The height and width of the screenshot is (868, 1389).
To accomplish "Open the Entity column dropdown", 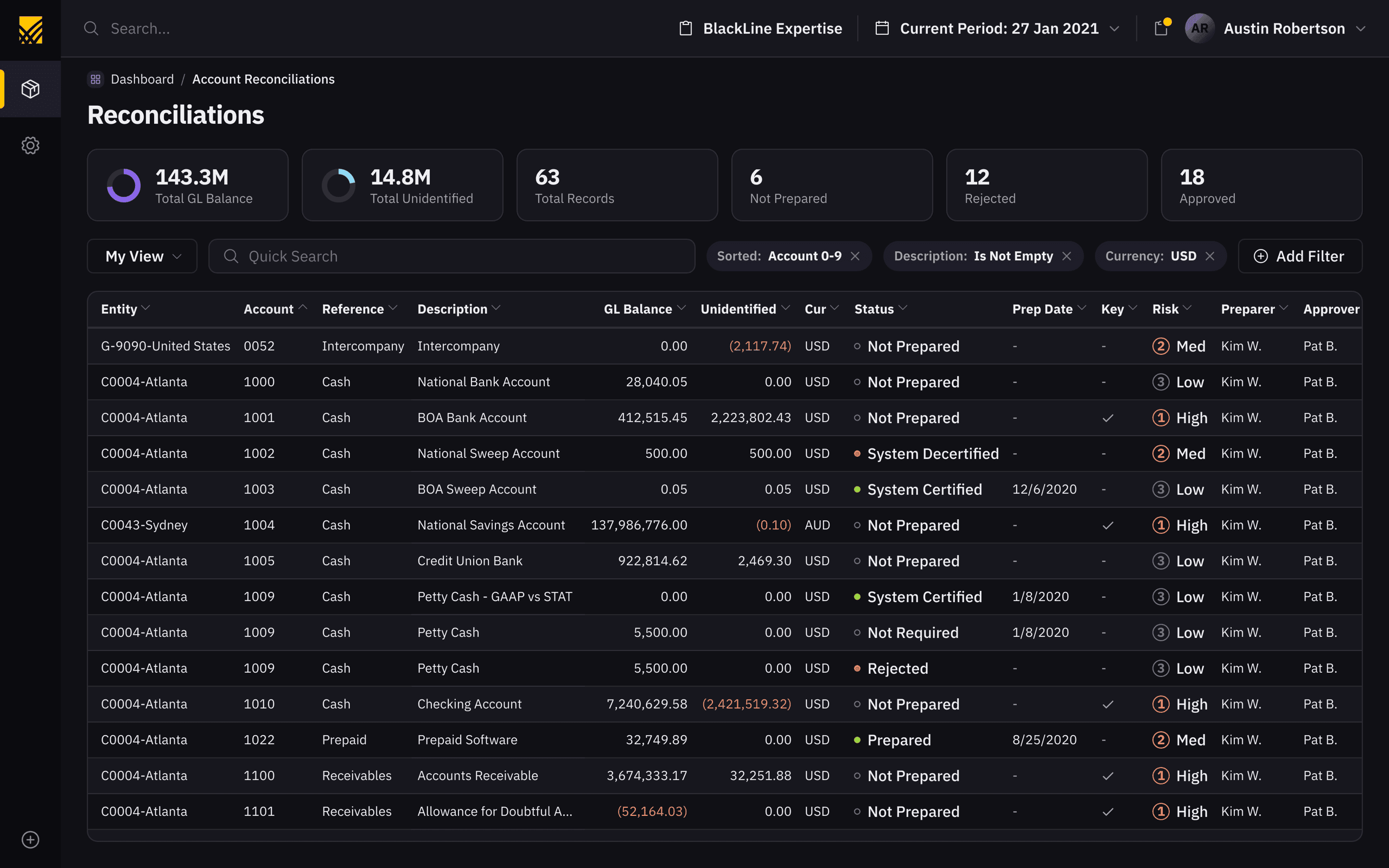I will coord(146,308).
